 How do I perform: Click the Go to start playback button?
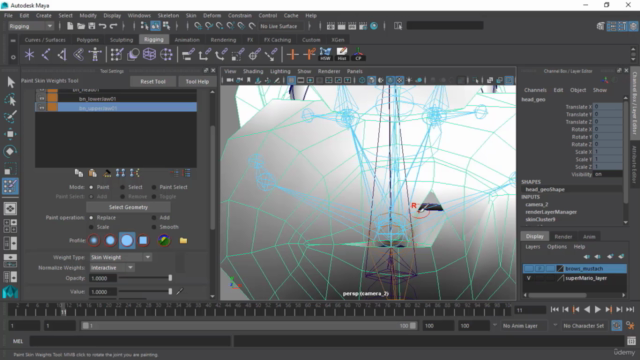click(554, 309)
